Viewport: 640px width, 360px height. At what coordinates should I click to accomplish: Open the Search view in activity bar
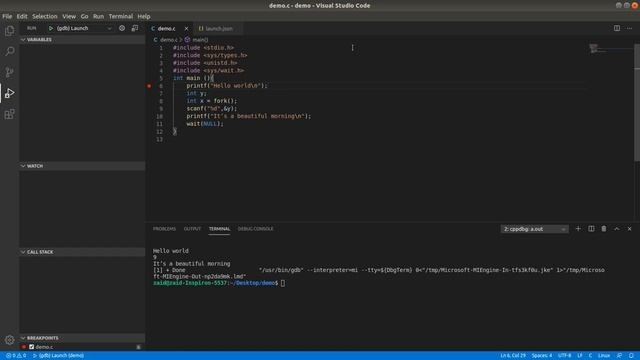coord(9,51)
